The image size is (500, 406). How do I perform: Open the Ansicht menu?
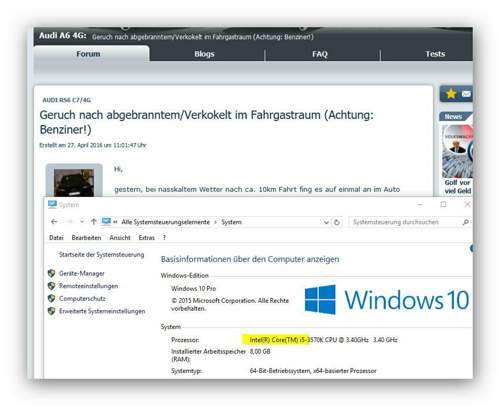(120, 238)
